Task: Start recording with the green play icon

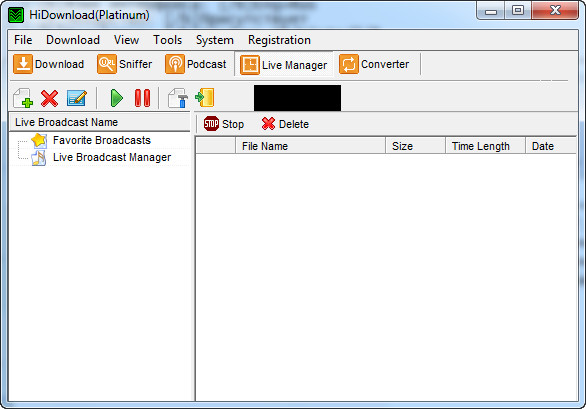Action: coord(117,98)
